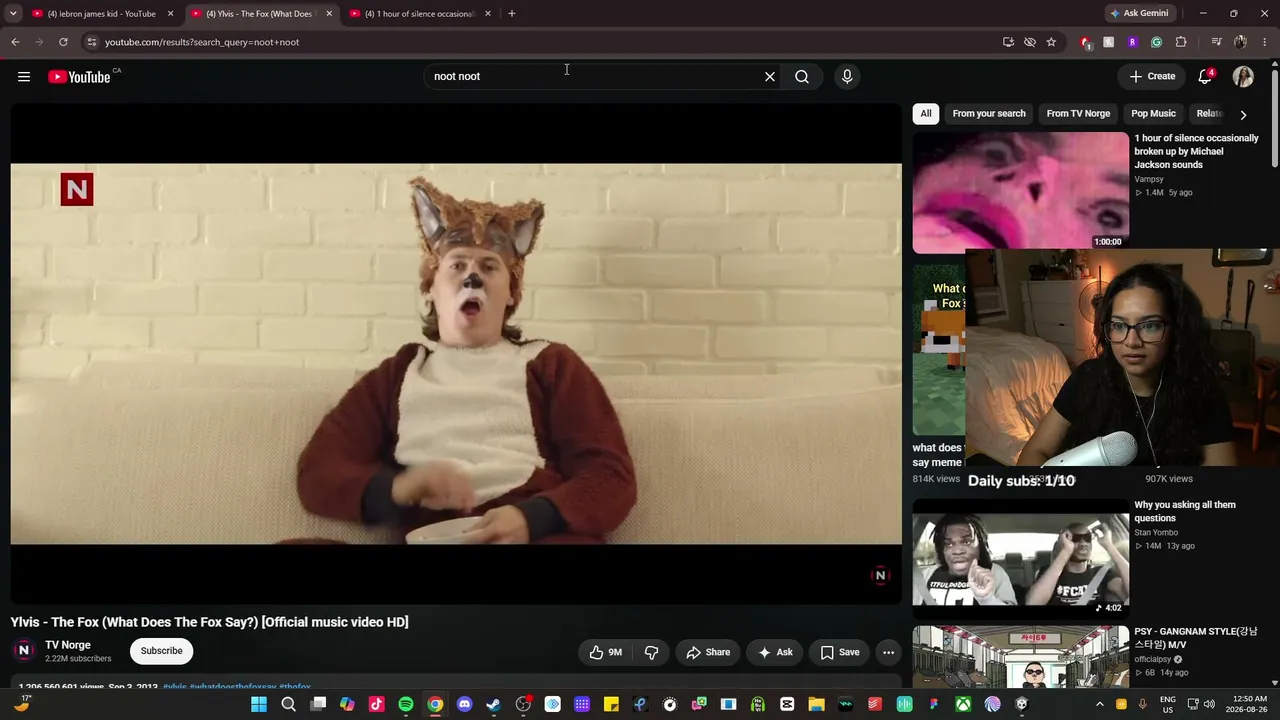Open the Chrome profile avatar

pyautogui.click(x=1240, y=42)
